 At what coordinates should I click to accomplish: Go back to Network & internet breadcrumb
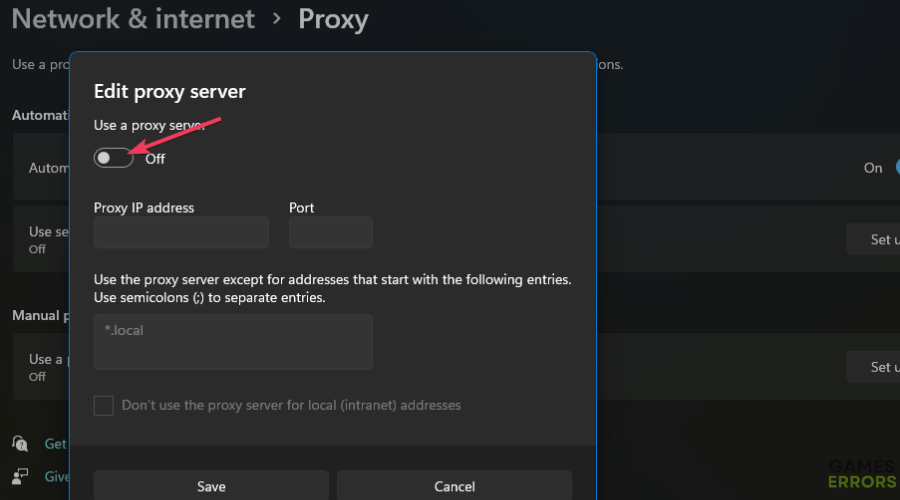(x=133, y=19)
